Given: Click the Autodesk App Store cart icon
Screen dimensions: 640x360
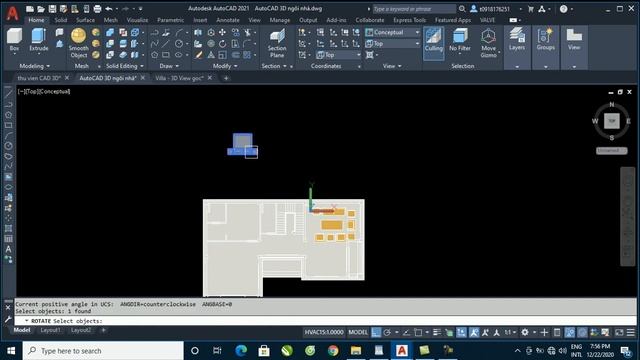Looking at the screenshot, I should point(531,9).
